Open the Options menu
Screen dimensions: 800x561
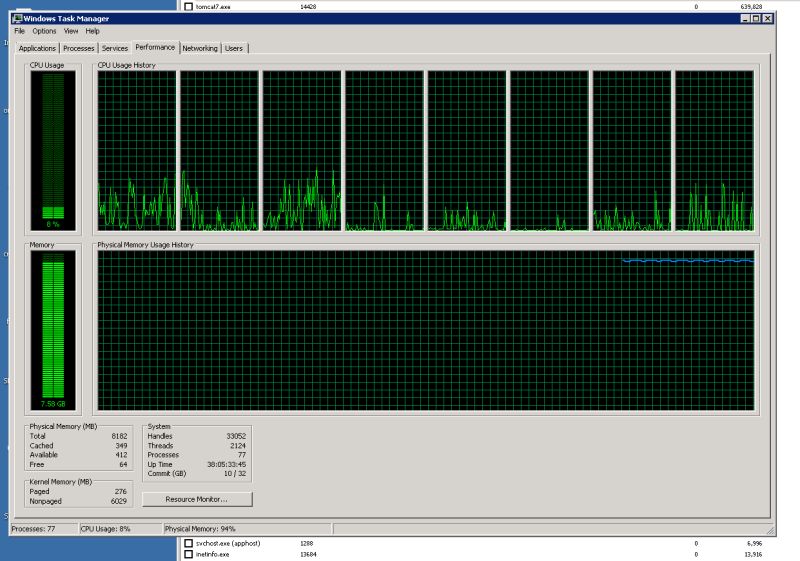click(x=44, y=31)
